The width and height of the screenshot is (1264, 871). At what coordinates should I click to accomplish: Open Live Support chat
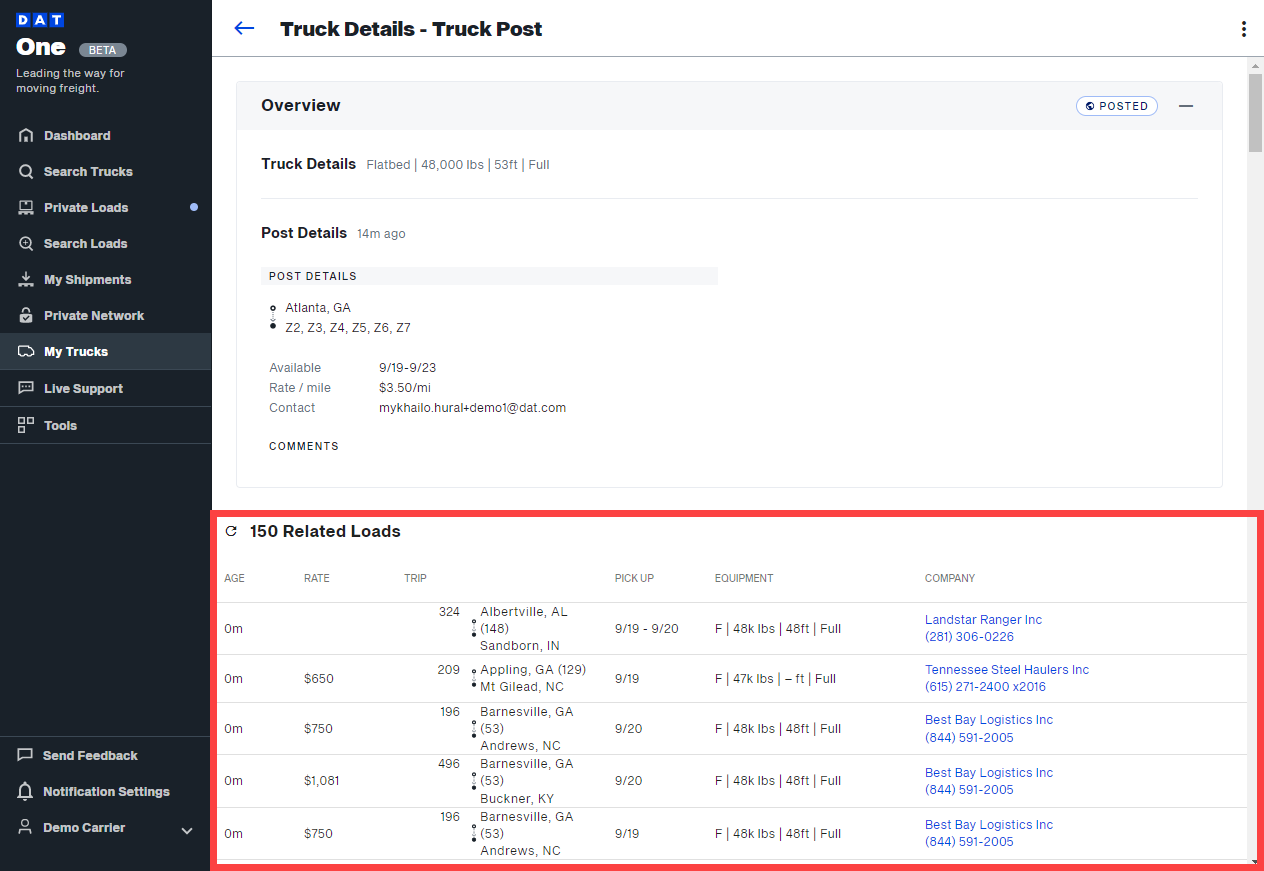click(x=83, y=388)
